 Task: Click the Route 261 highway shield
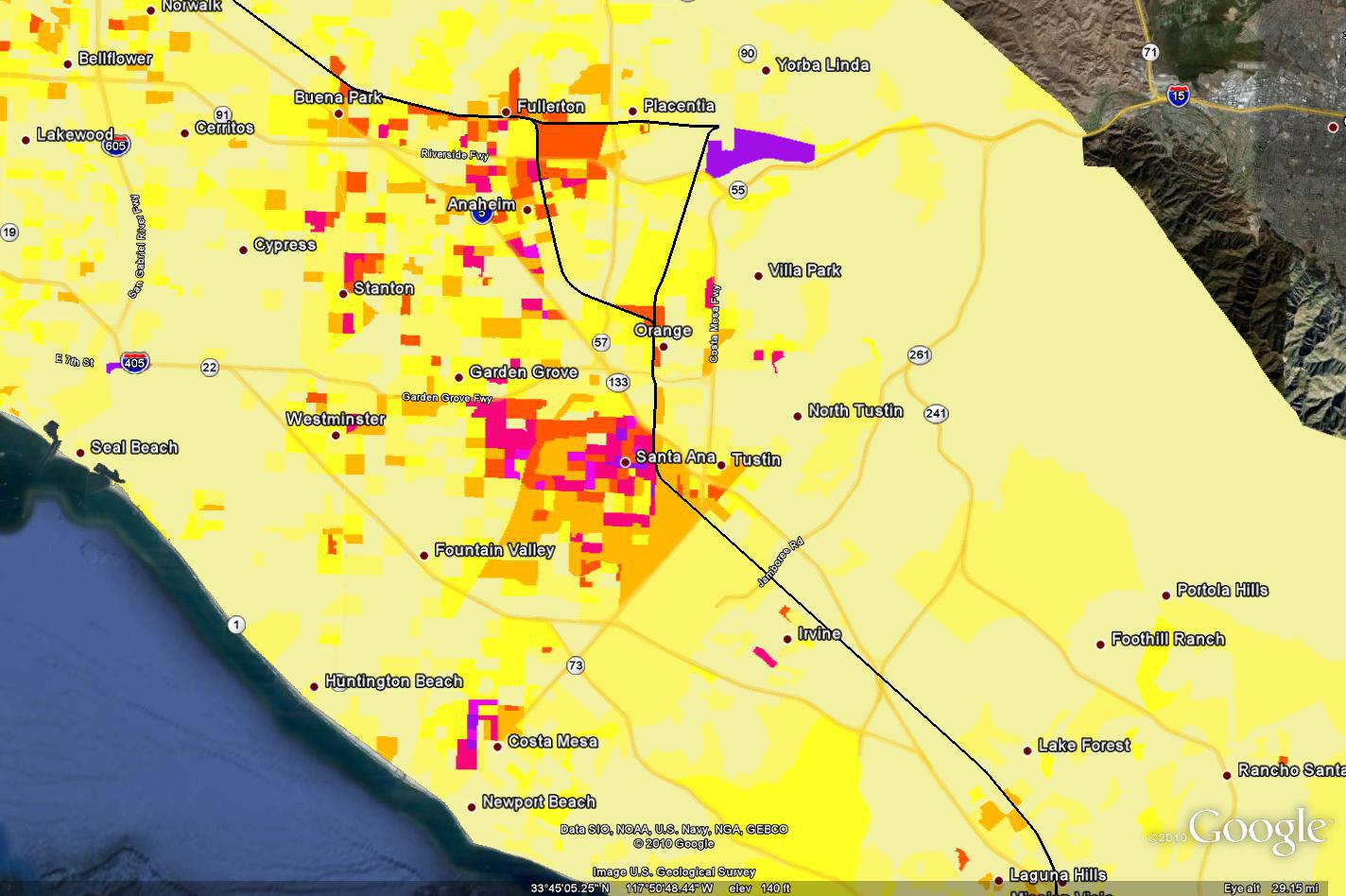tap(919, 355)
